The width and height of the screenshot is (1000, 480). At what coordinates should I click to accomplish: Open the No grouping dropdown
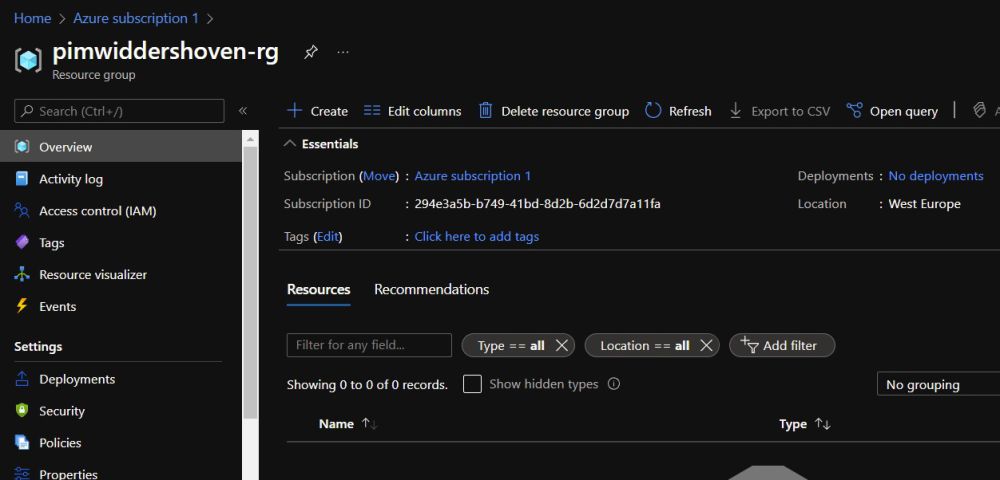[x=938, y=384]
